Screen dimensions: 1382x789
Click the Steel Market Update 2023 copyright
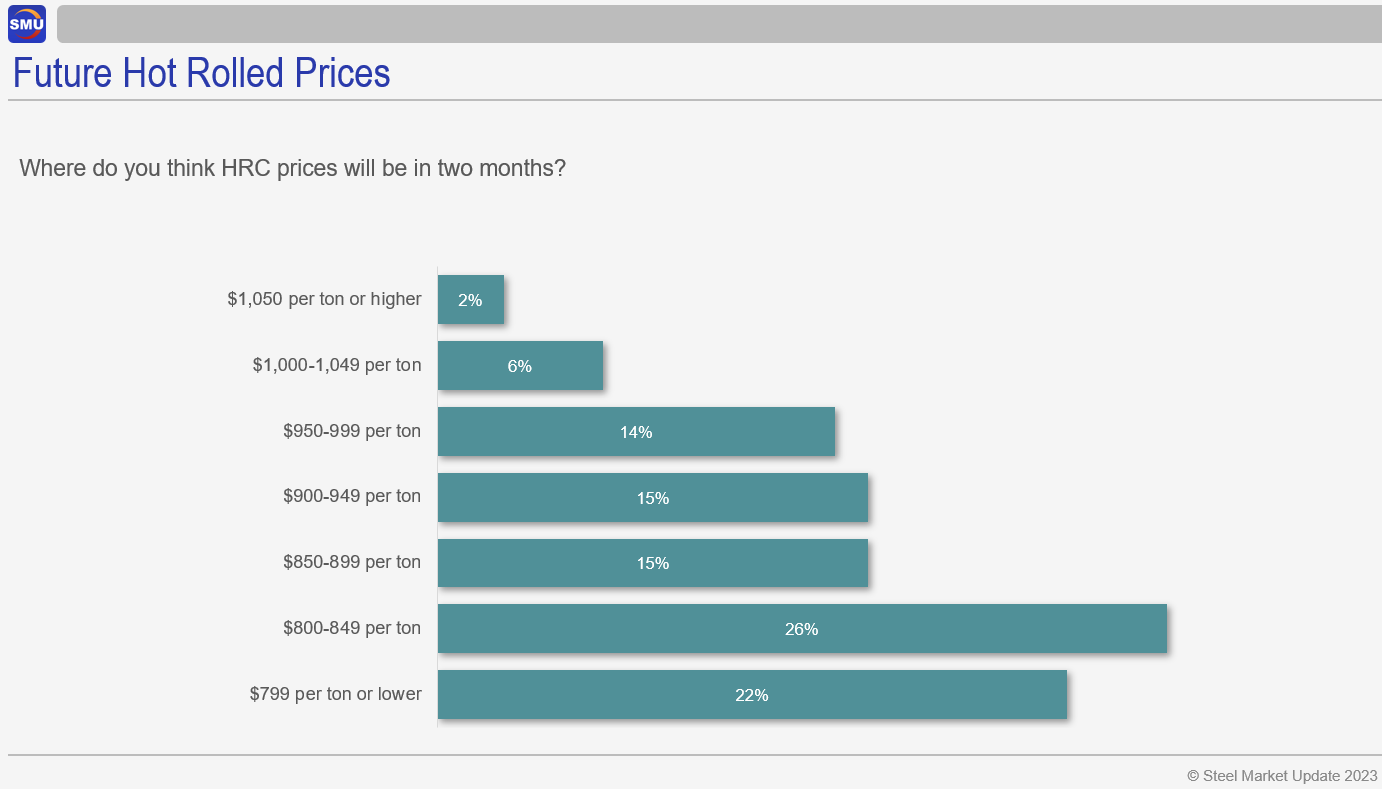[1282, 775]
